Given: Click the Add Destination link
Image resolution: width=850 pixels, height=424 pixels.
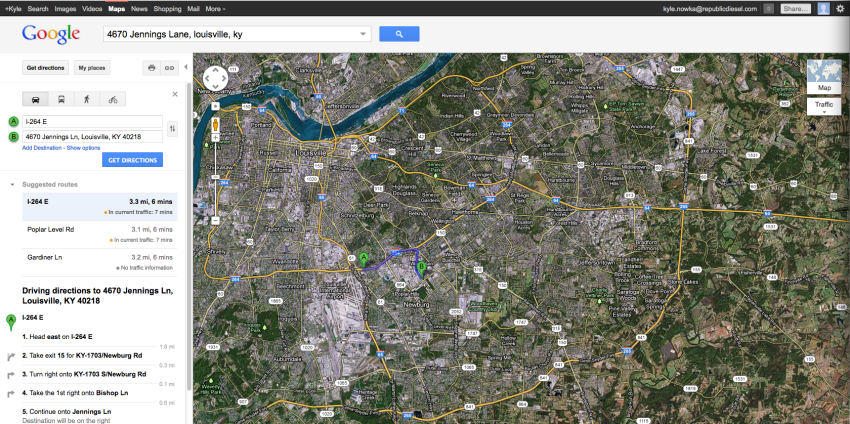Looking at the screenshot, I should pyautogui.click(x=42, y=147).
